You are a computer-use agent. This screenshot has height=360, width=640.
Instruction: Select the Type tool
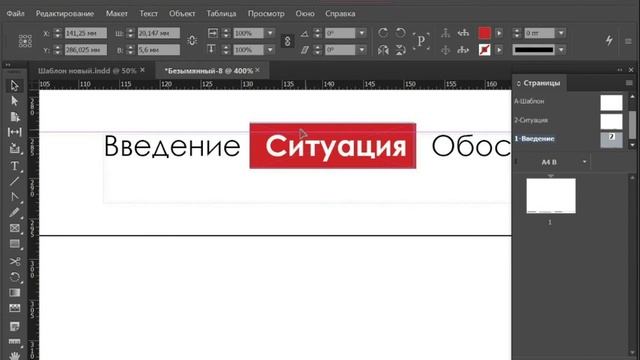(14, 166)
